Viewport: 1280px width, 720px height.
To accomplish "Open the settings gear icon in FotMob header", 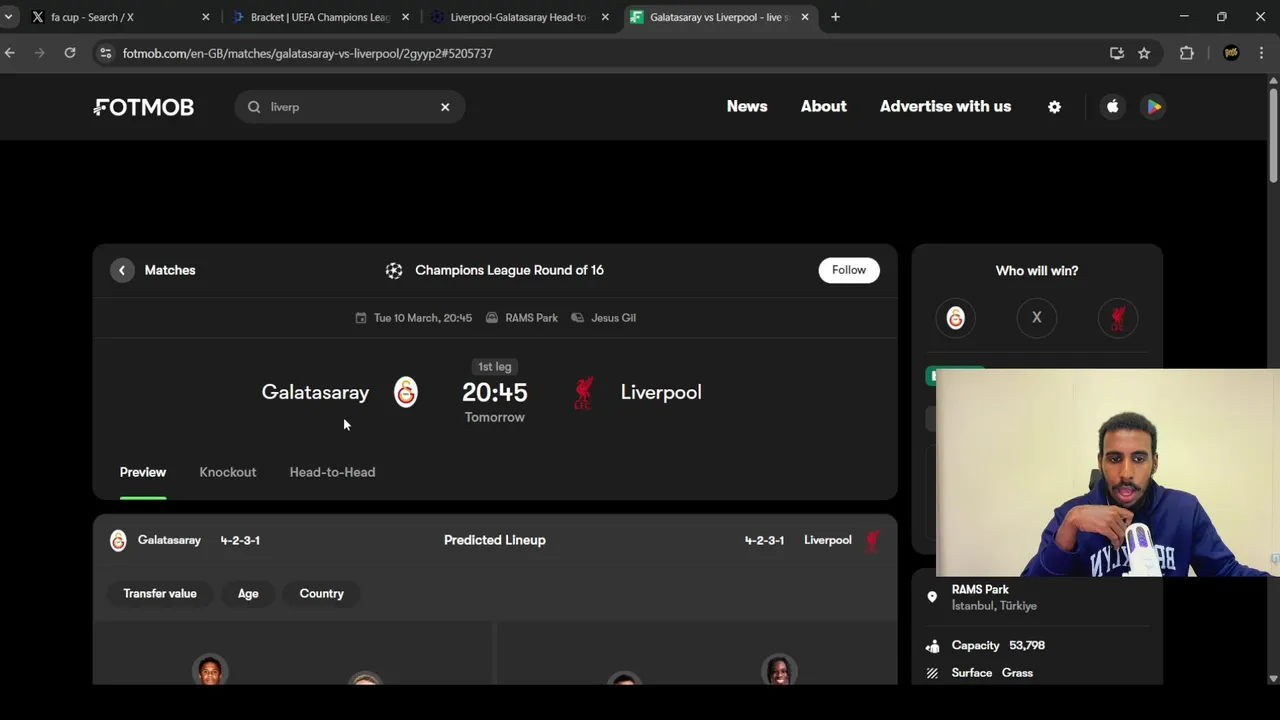I will click(1054, 107).
